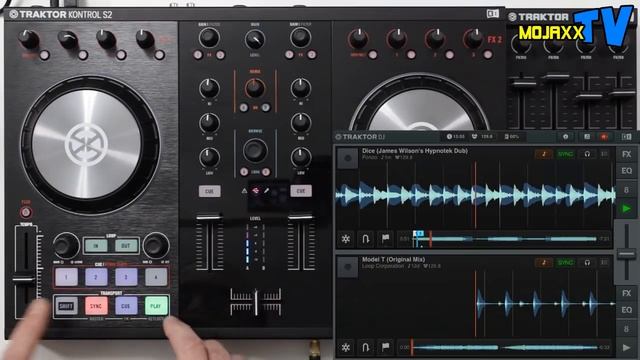Open the EQ panel for the Dice deck

click(x=626, y=171)
